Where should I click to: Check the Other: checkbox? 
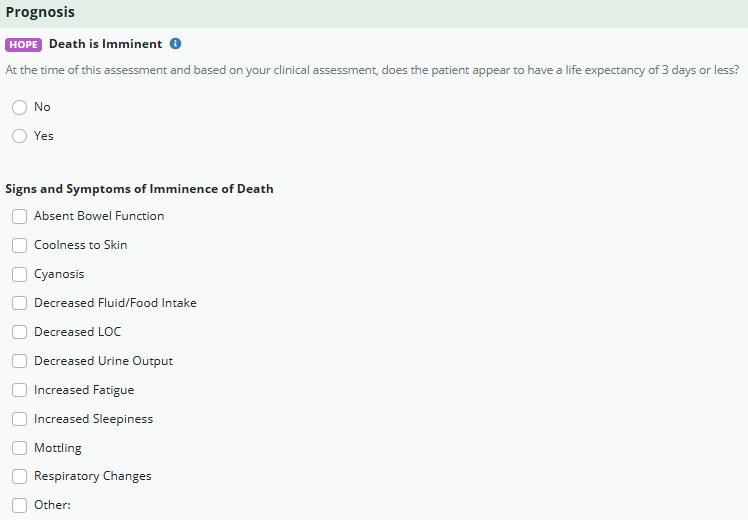pos(19,505)
